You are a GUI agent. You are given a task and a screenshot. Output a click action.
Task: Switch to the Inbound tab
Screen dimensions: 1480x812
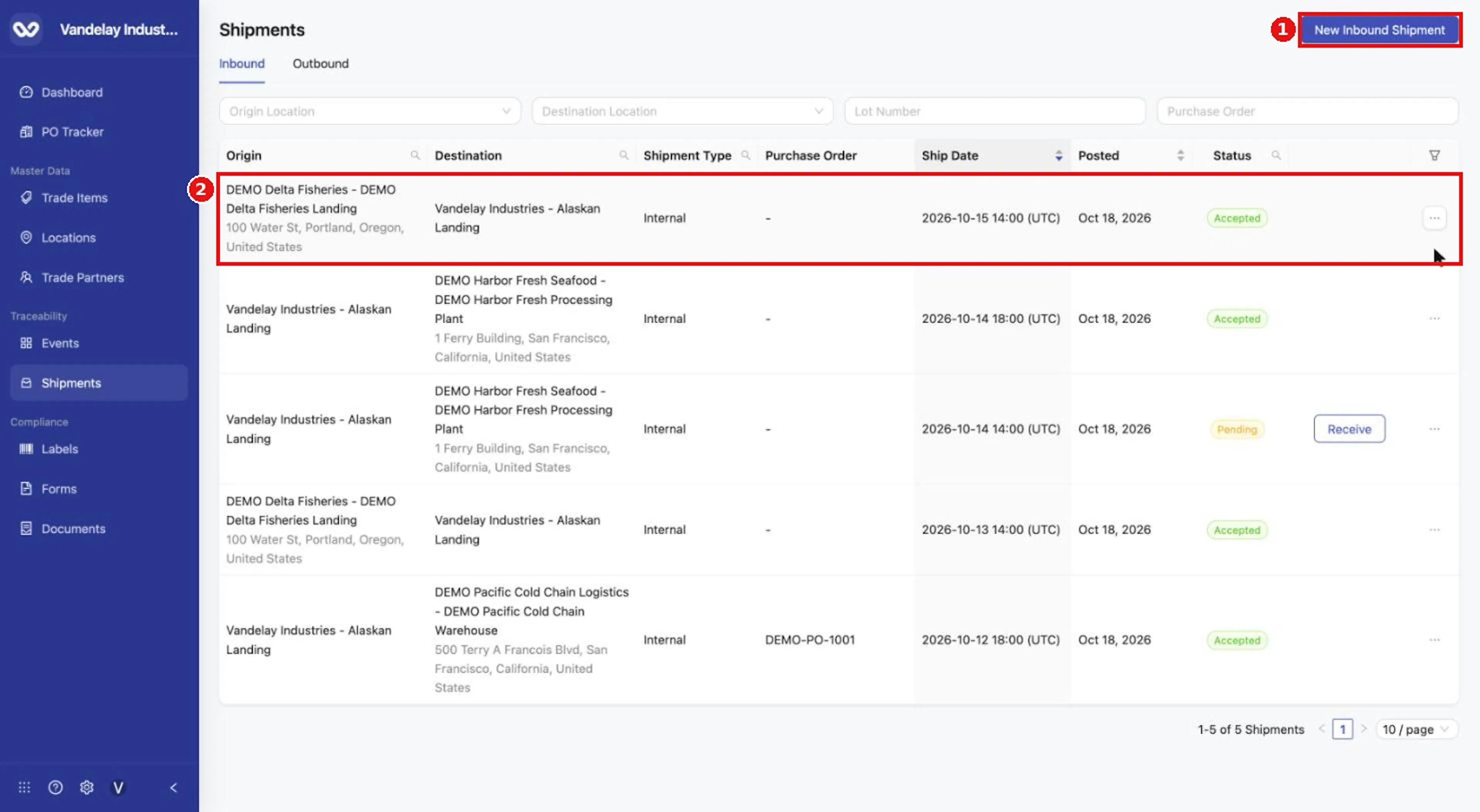241,63
